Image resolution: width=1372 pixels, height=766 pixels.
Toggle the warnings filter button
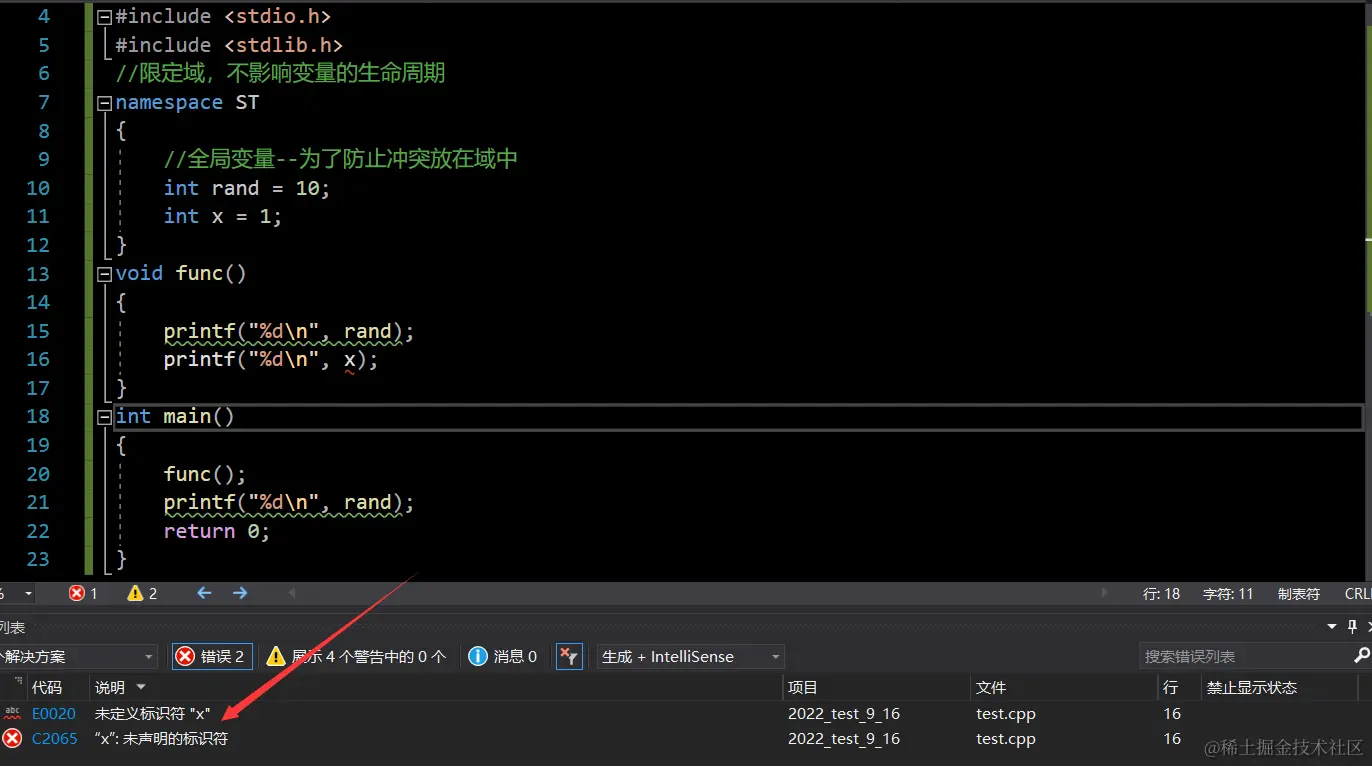pos(357,656)
